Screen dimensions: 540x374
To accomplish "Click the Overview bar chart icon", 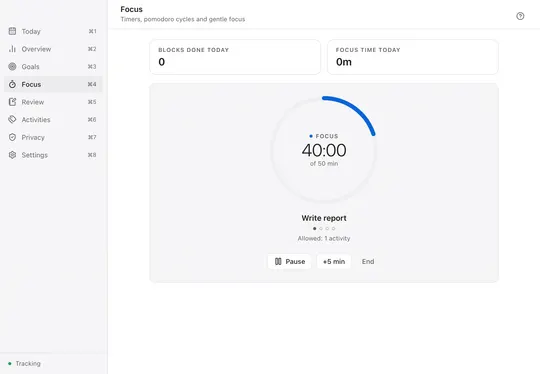I will click(x=12, y=49).
